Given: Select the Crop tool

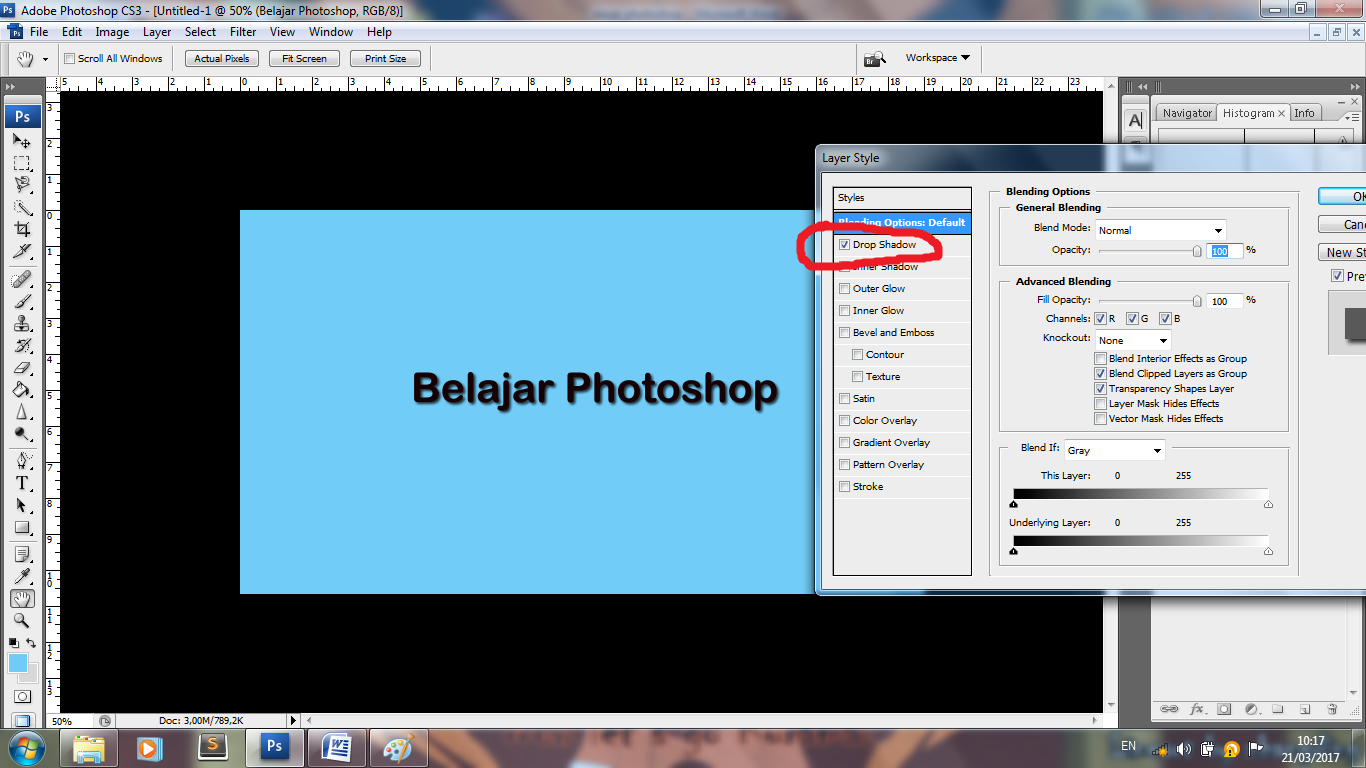Looking at the screenshot, I should click(22, 229).
